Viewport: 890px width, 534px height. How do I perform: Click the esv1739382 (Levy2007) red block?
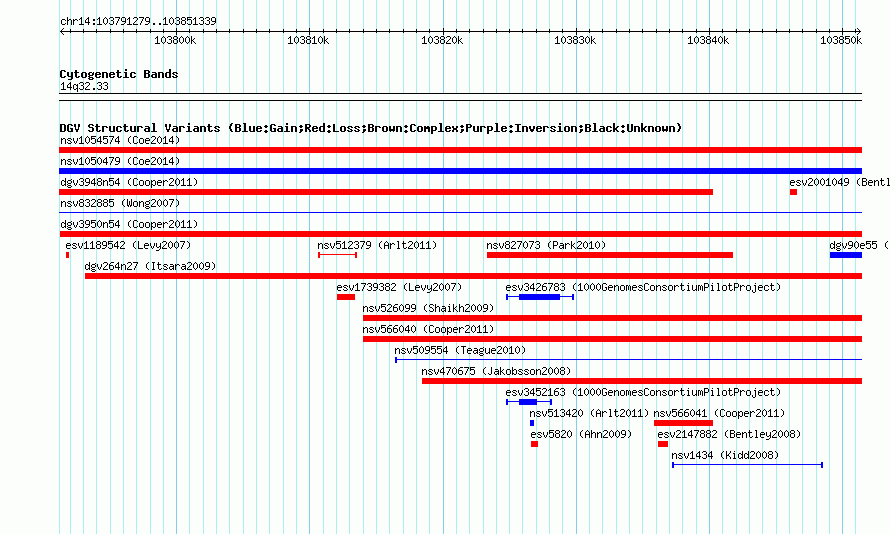(346, 297)
